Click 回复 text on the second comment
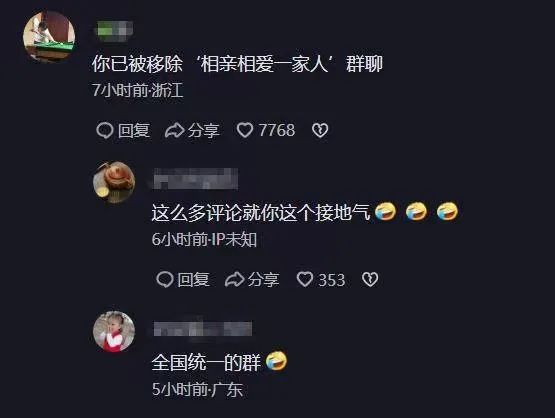This screenshot has height=418, width=555. pyautogui.click(x=194, y=280)
